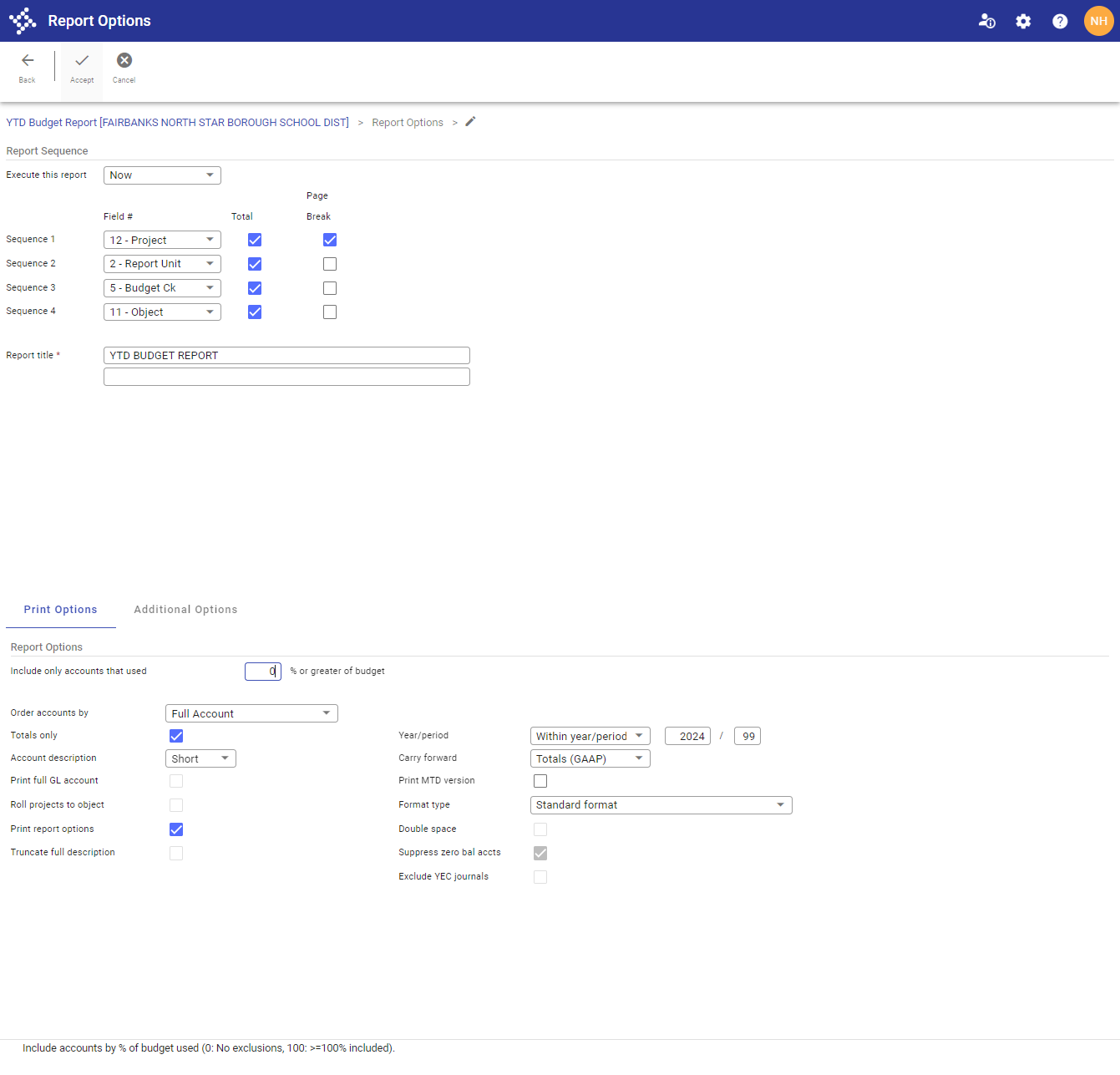
Task: Open Sequence 1 field dropdown showing Project
Action: 162,240
